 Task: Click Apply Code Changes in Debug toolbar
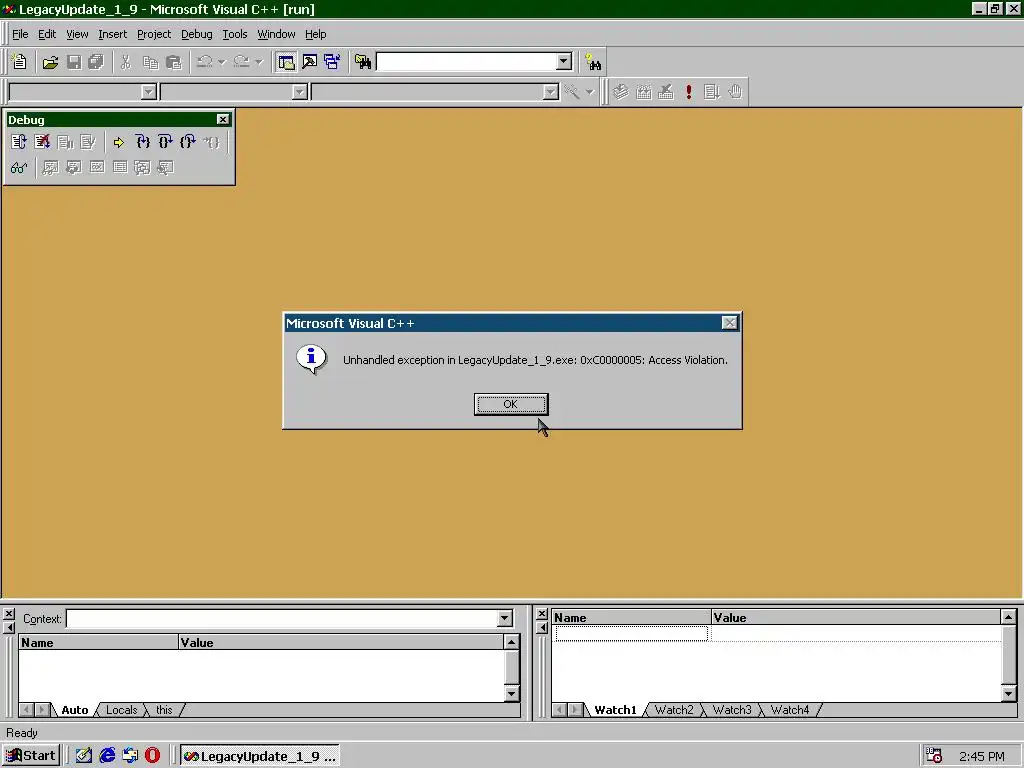coord(88,142)
